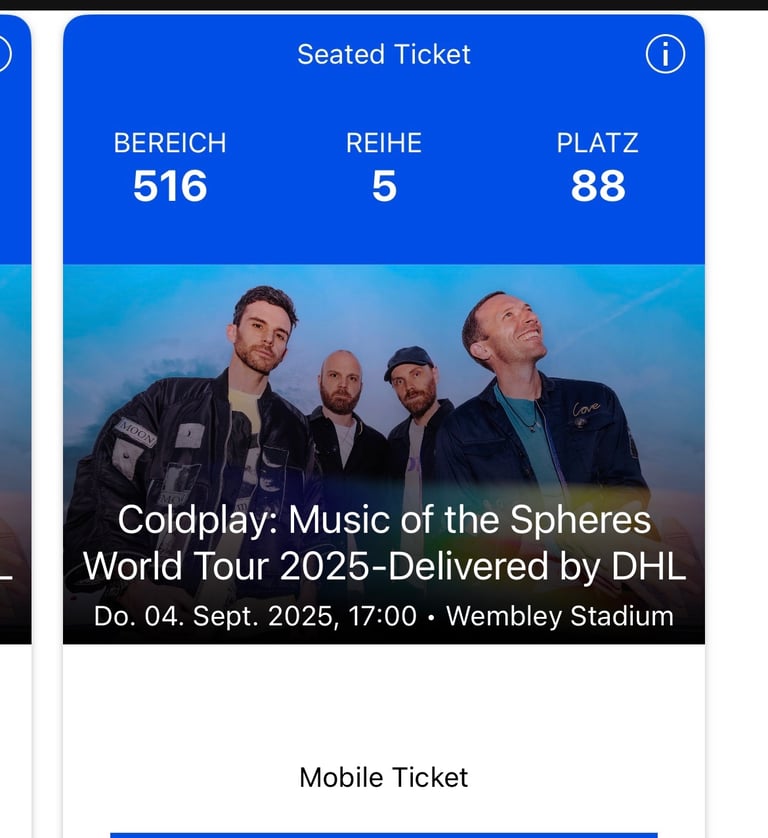Tap the partial info icon on previous ticket

tap(4, 54)
